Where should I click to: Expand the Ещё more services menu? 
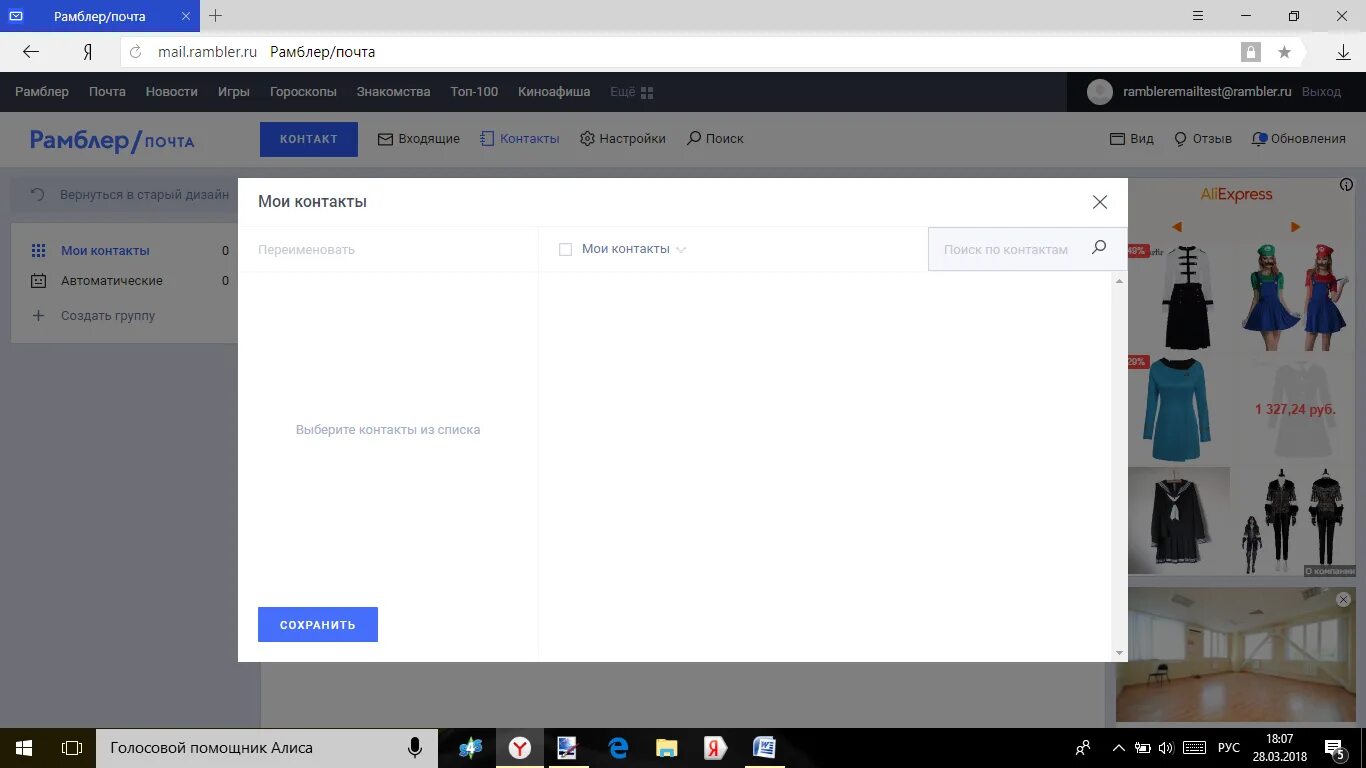631,92
